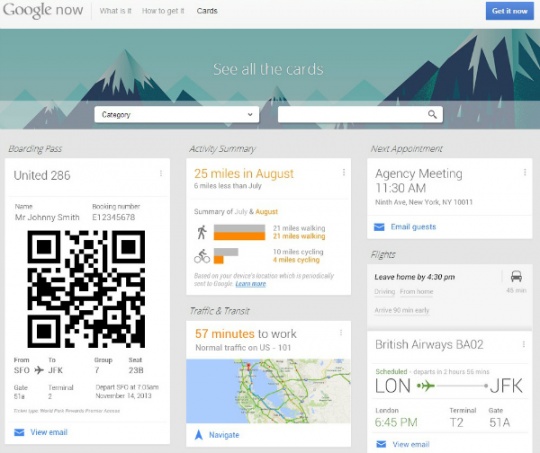Click passenger name Mr Johnny Smith

[47, 217]
